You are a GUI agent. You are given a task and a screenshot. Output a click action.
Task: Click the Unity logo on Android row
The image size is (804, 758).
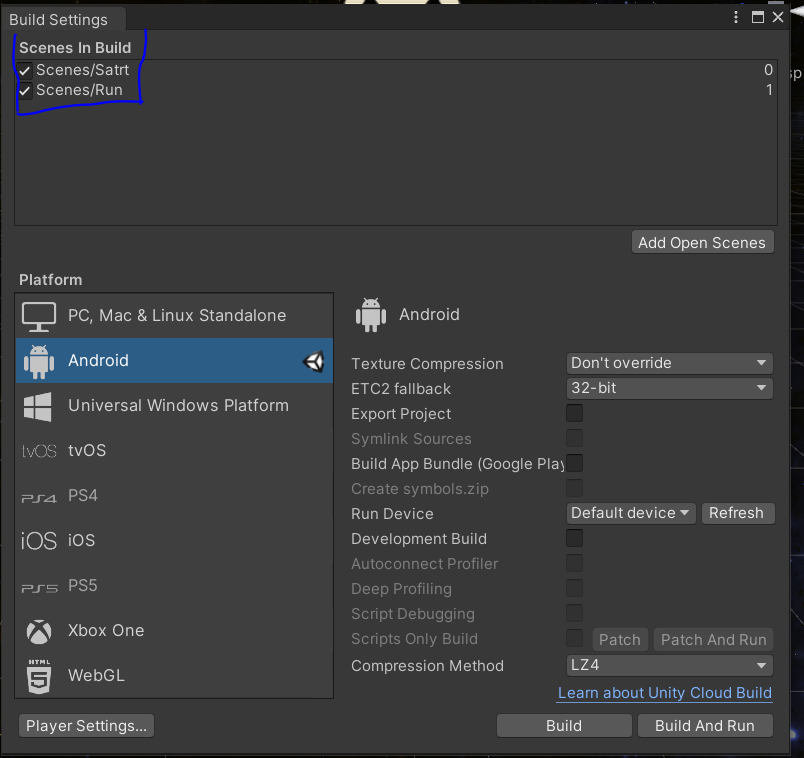(313, 361)
